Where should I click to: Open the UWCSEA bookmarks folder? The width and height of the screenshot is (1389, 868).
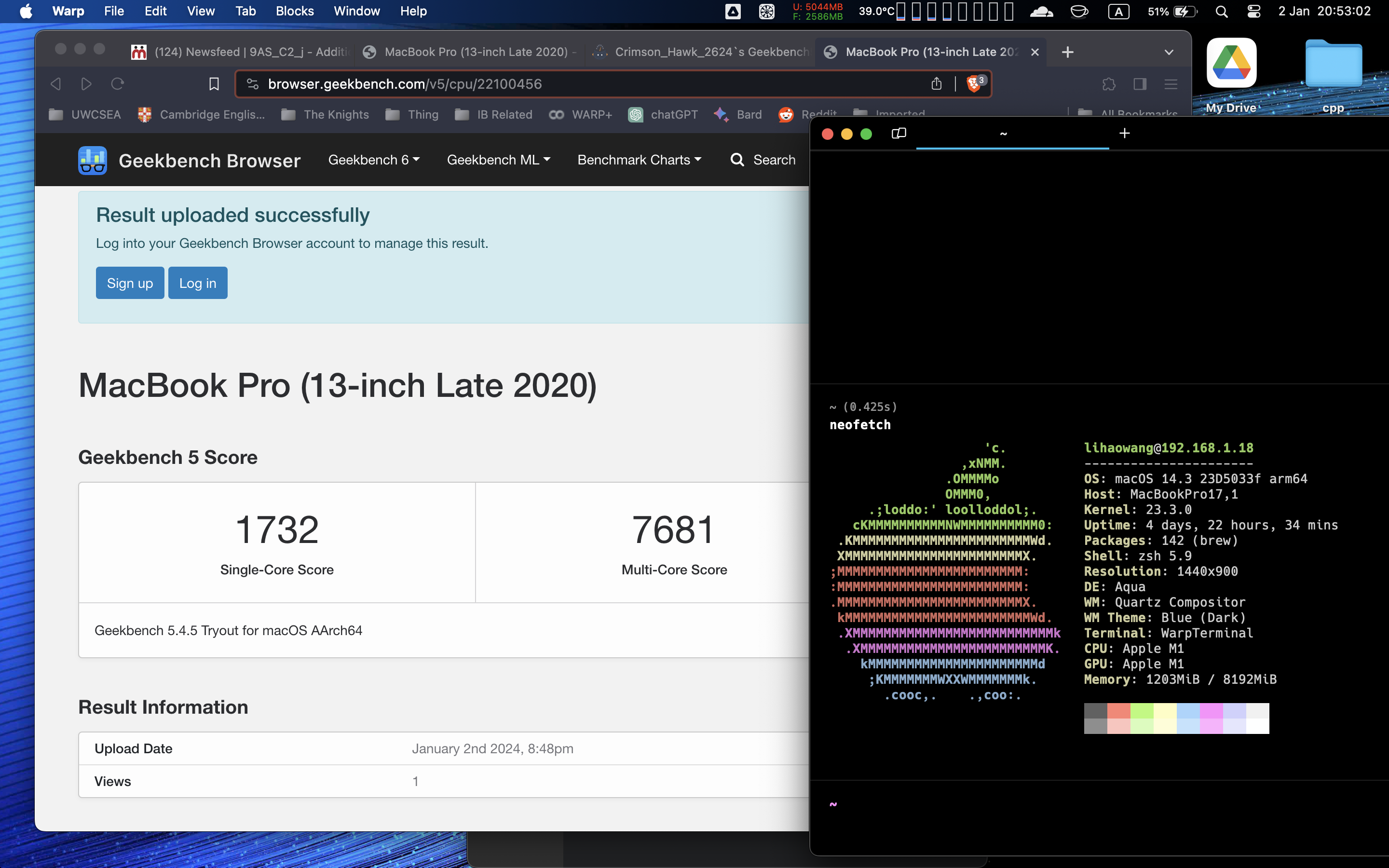tap(85, 114)
